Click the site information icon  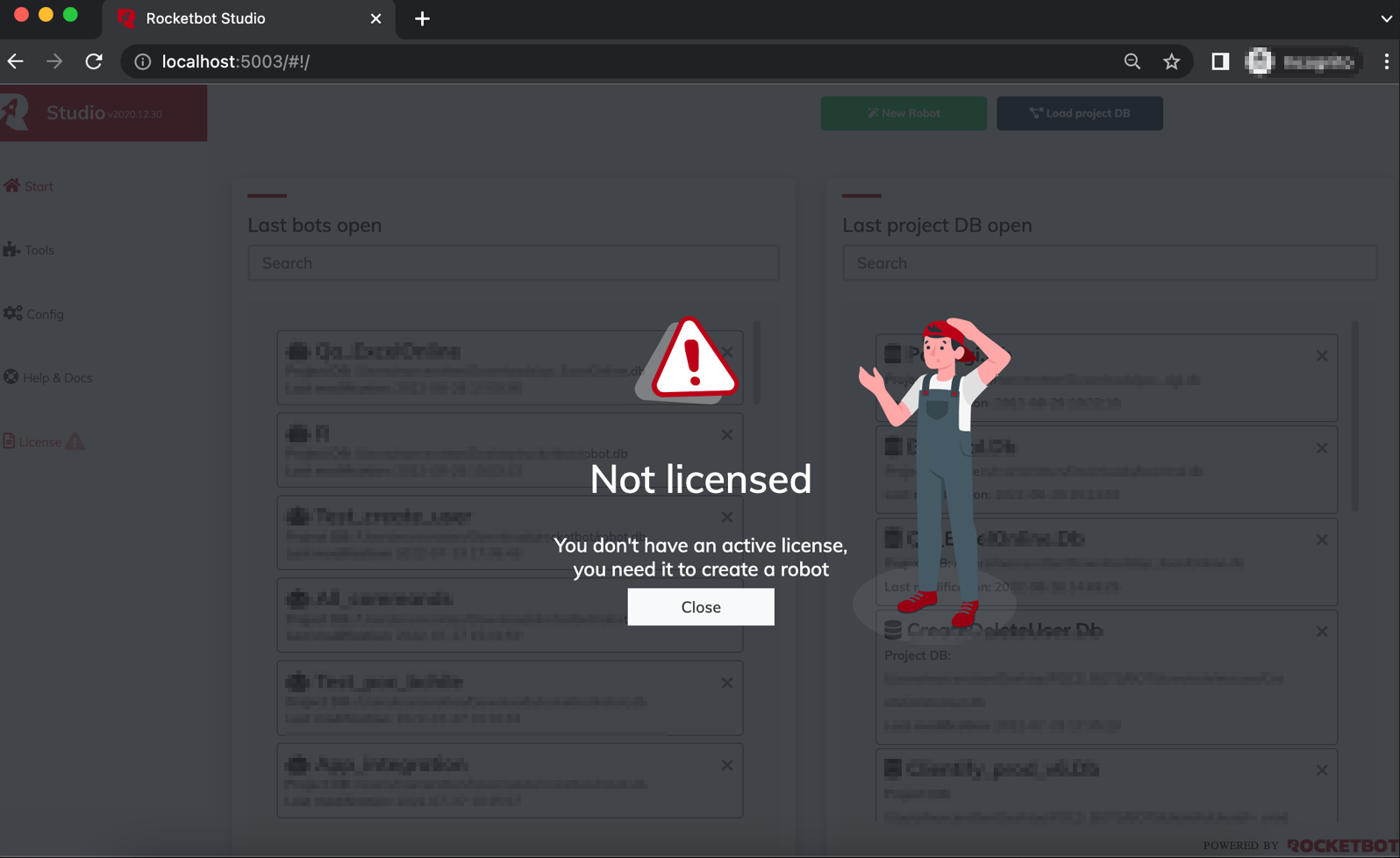click(x=142, y=61)
